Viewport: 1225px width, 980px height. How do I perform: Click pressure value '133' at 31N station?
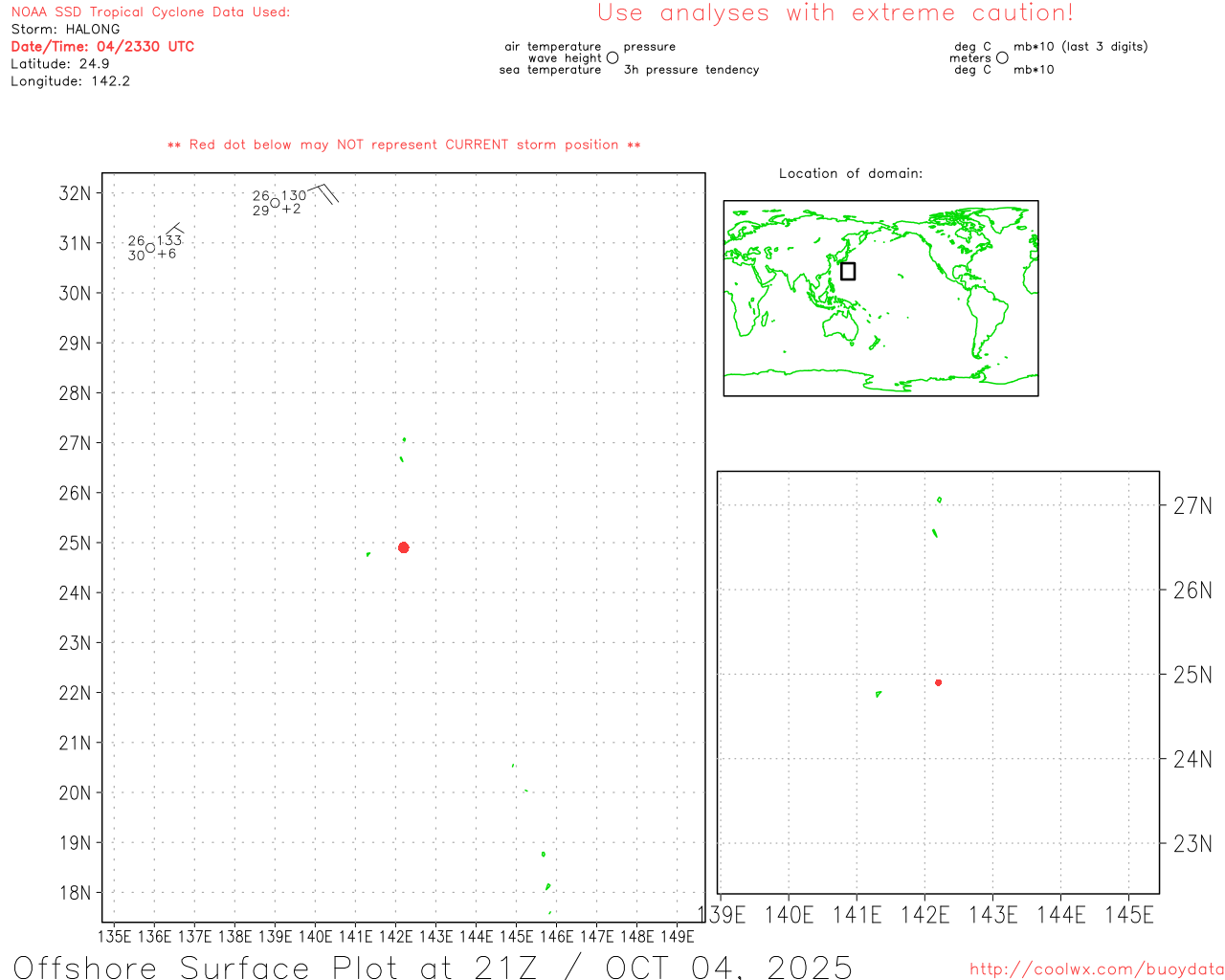169,240
